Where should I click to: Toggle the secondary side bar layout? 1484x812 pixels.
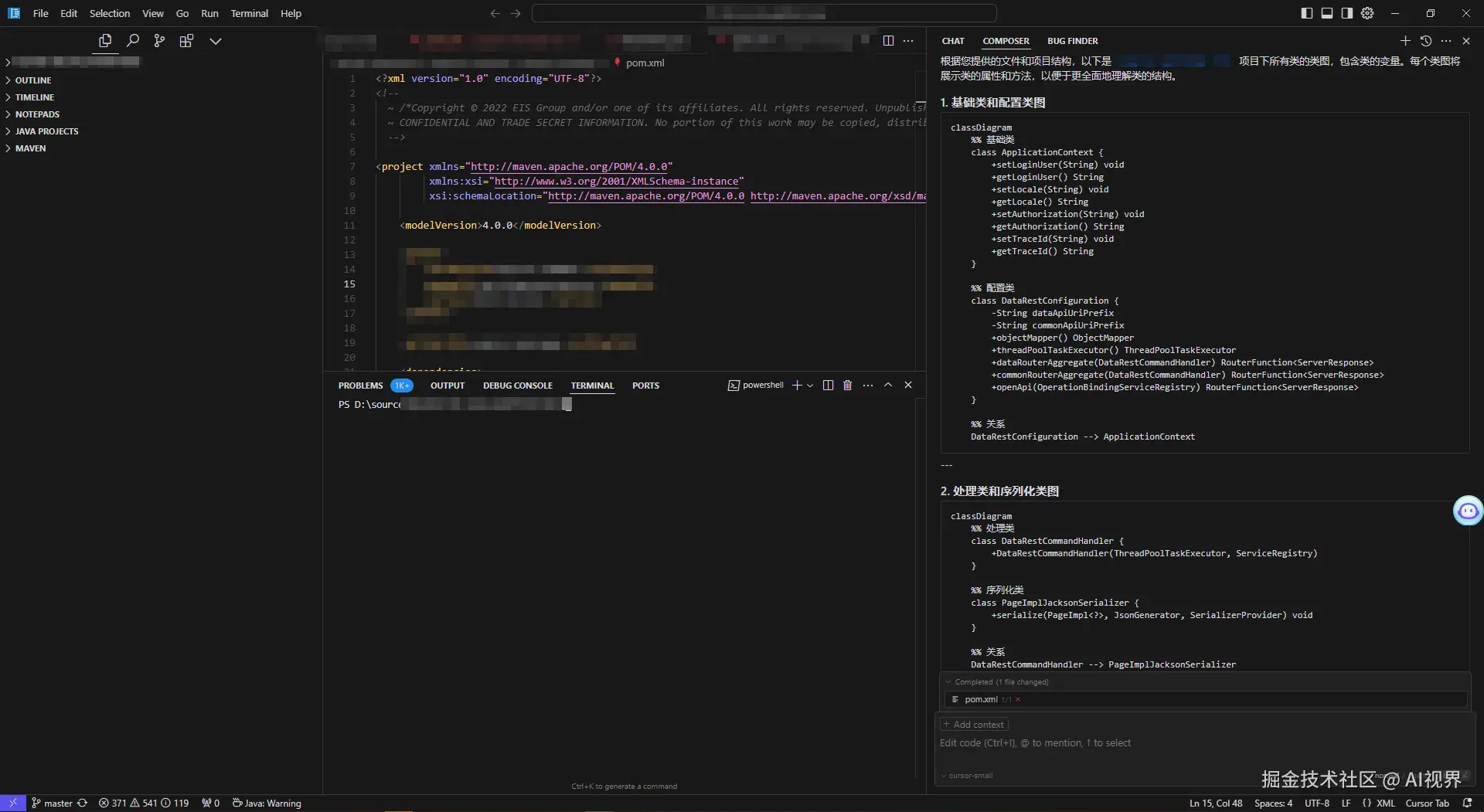[x=1346, y=13]
